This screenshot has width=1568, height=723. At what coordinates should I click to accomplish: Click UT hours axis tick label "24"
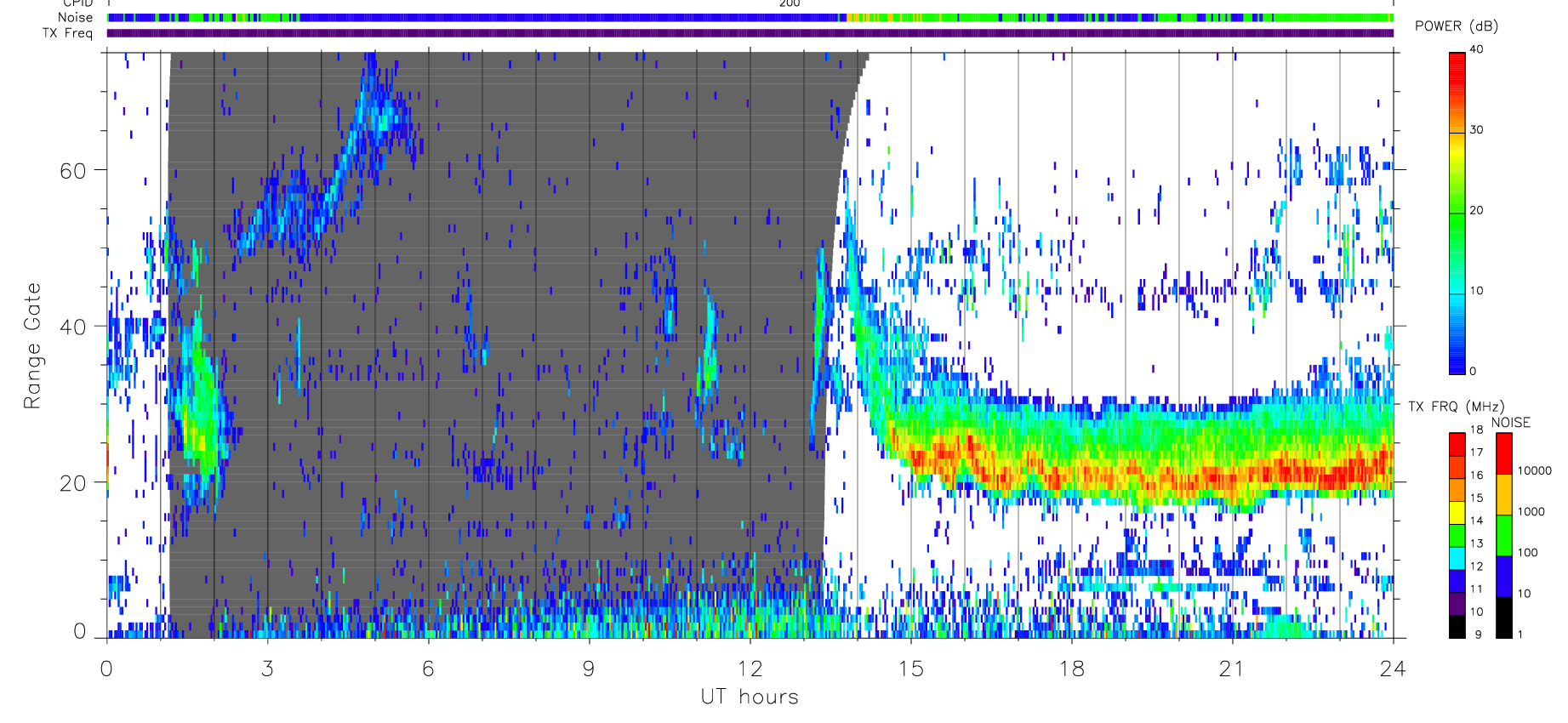point(1393,669)
